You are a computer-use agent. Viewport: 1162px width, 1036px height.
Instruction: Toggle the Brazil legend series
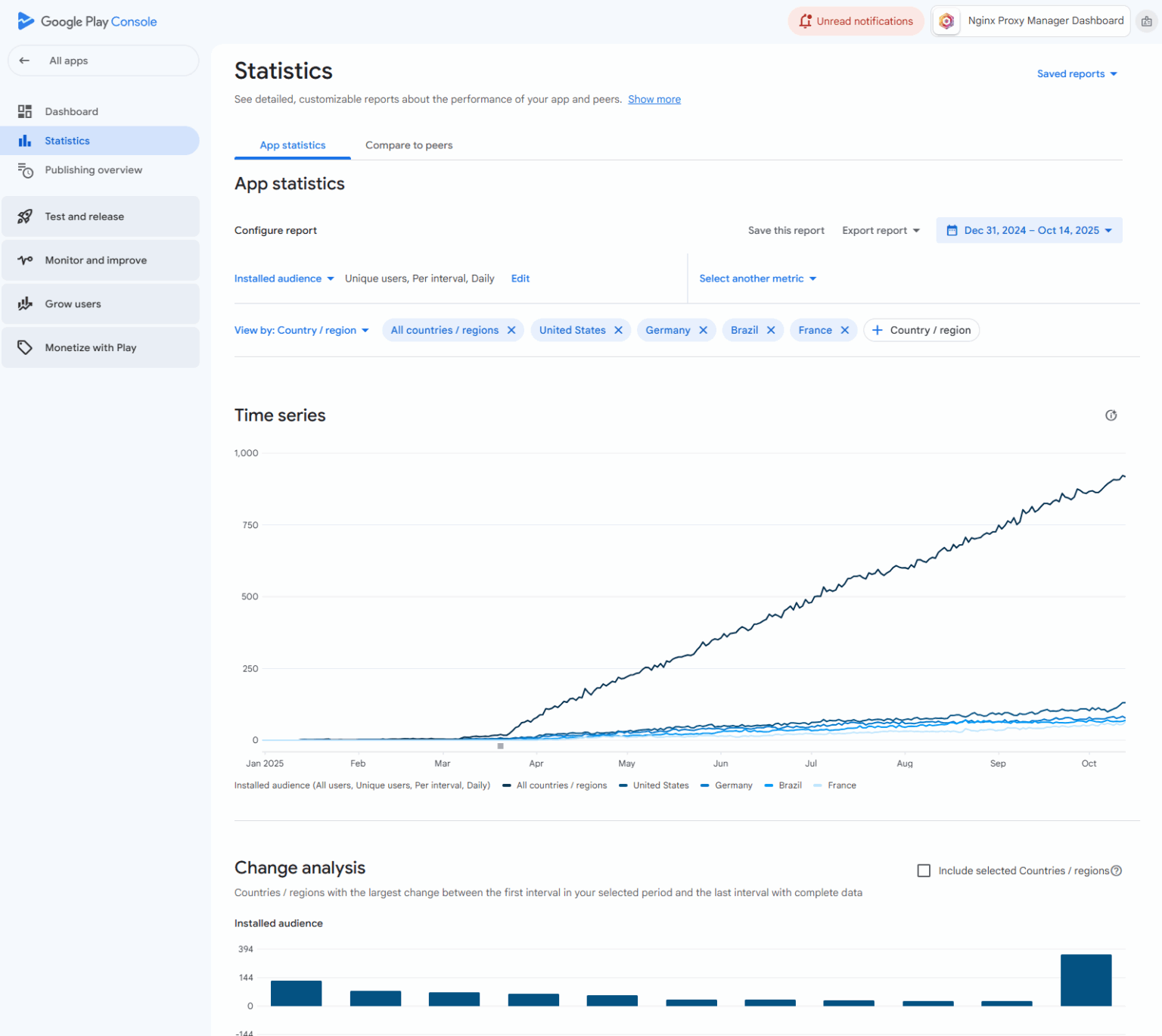coord(783,786)
